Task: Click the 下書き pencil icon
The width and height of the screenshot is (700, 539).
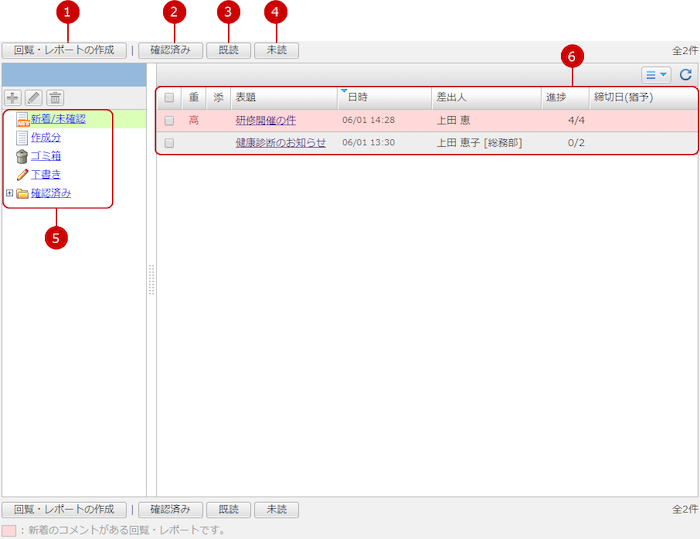Action: [x=22, y=175]
